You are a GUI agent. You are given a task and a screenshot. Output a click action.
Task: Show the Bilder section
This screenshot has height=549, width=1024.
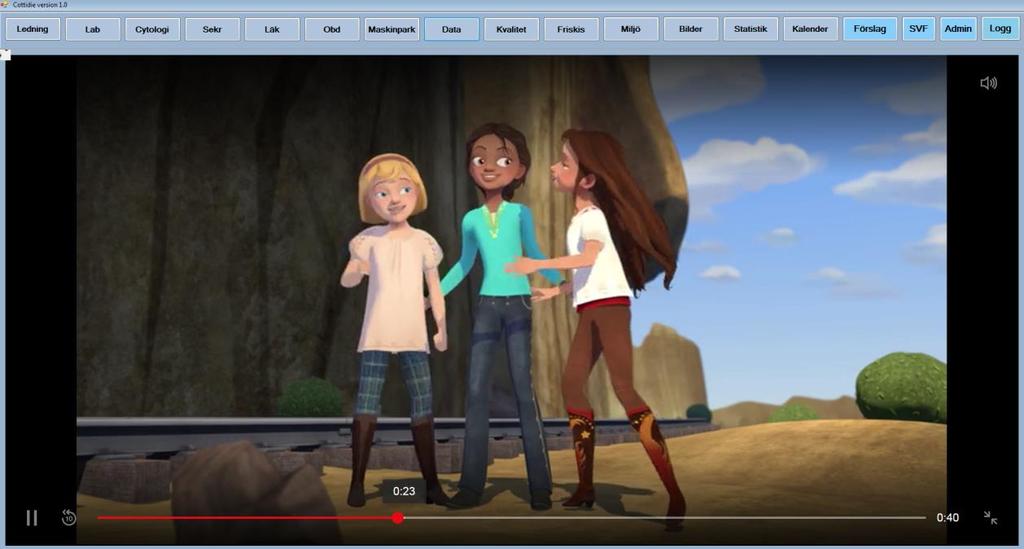pos(691,29)
